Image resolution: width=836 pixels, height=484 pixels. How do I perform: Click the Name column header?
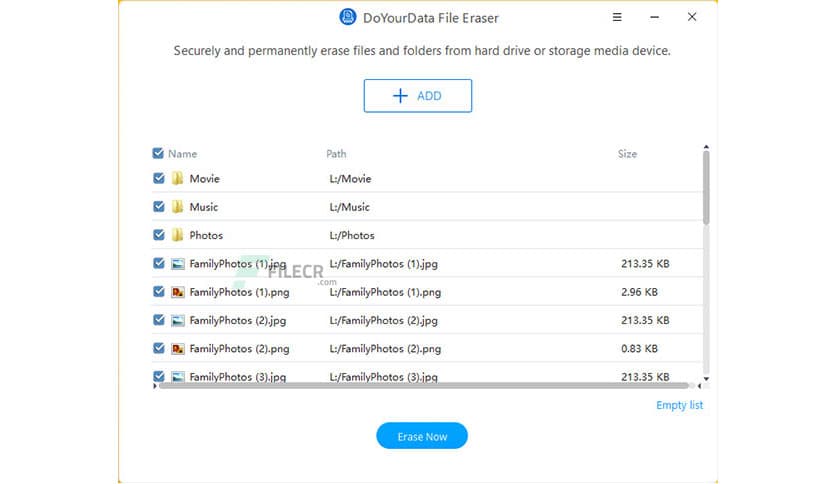182,154
